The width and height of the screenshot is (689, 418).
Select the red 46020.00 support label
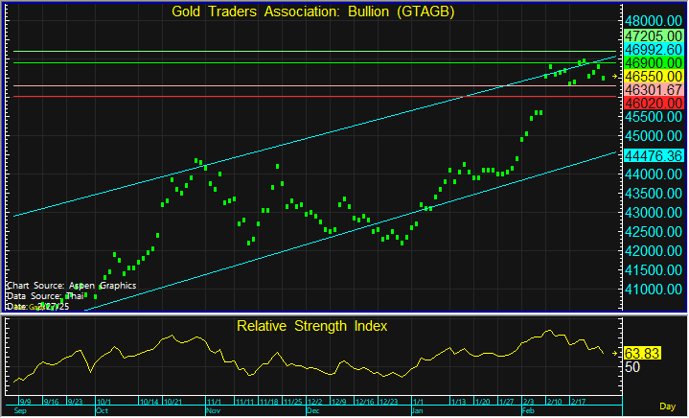coord(652,103)
